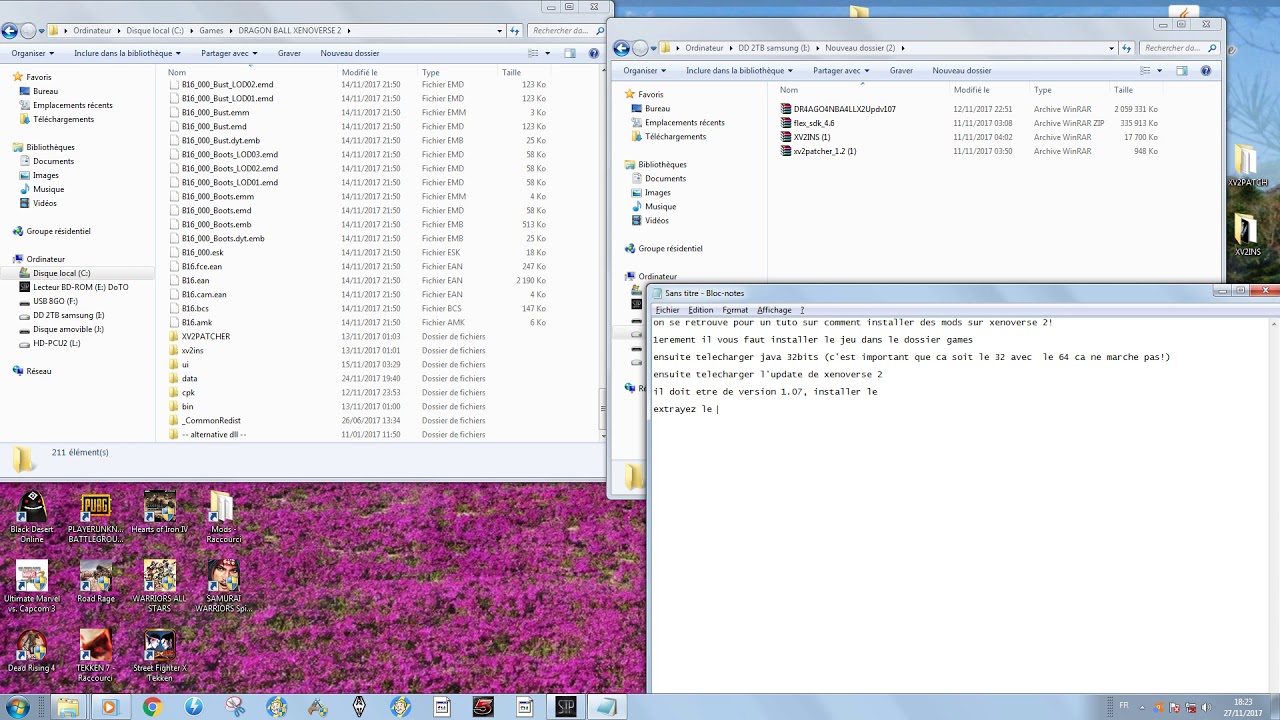Focus the search box in Nouveau dossier (2) window
This screenshot has width=1280, height=720.
click(x=1179, y=48)
